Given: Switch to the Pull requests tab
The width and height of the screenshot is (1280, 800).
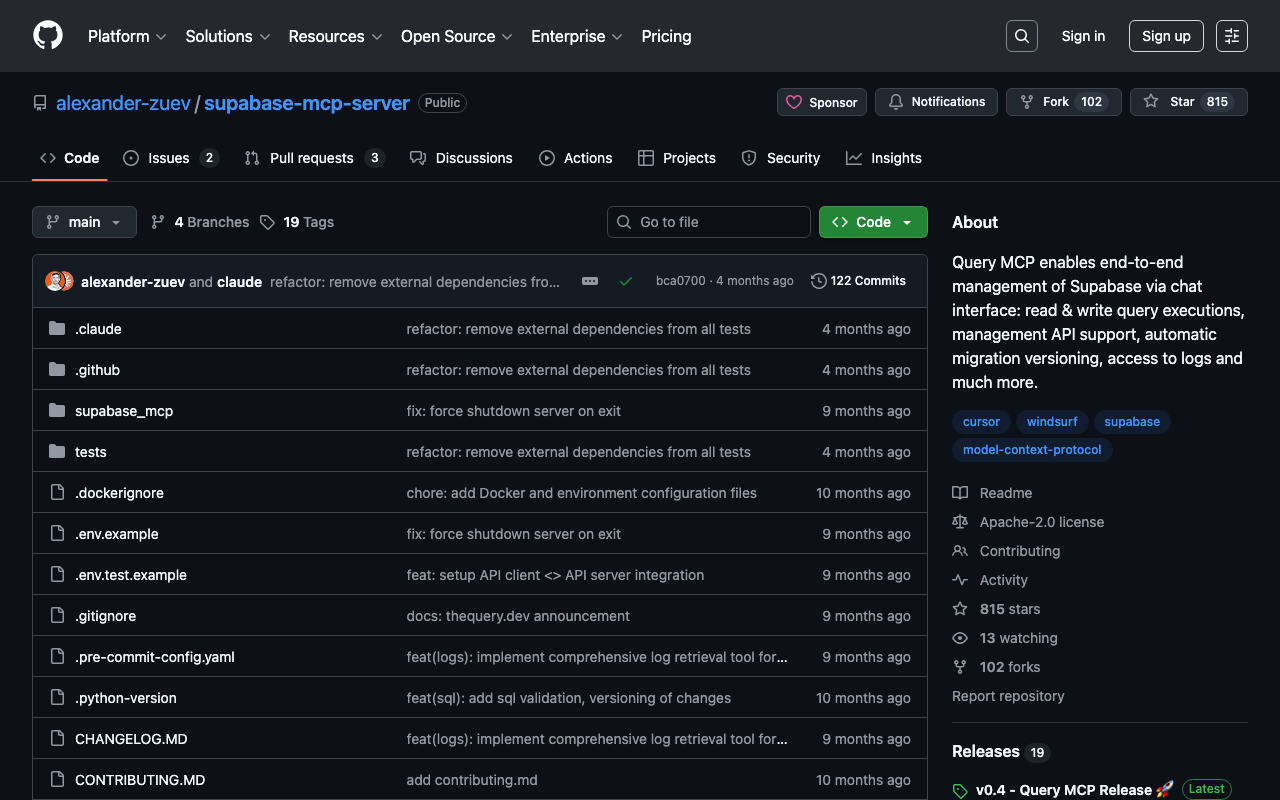Looking at the screenshot, I should tap(311, 158).
